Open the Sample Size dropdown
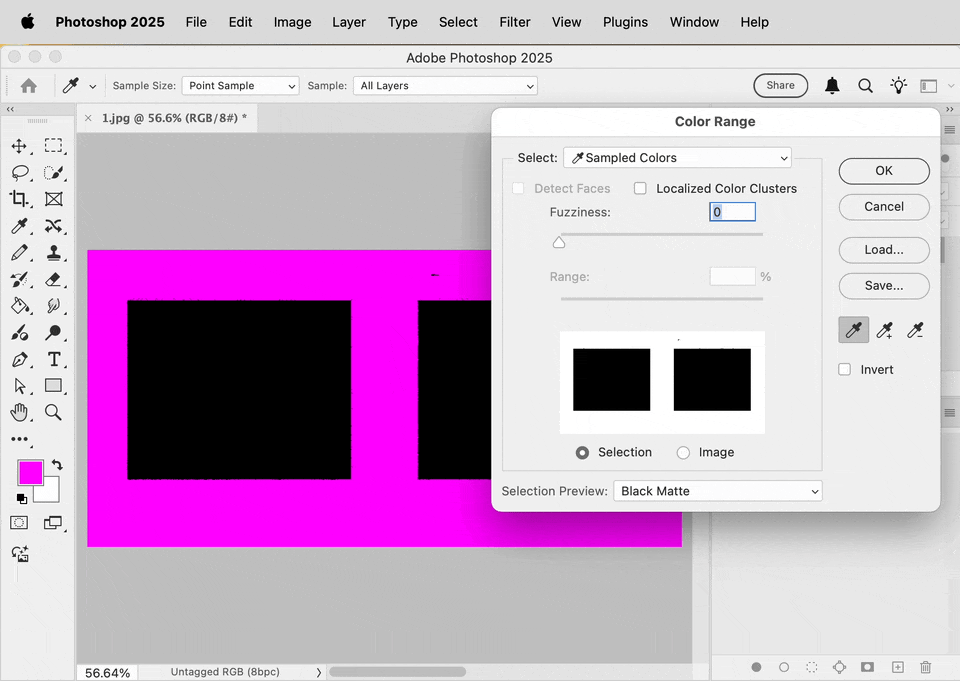Screen dimensions: 960x681 (240, 86)
